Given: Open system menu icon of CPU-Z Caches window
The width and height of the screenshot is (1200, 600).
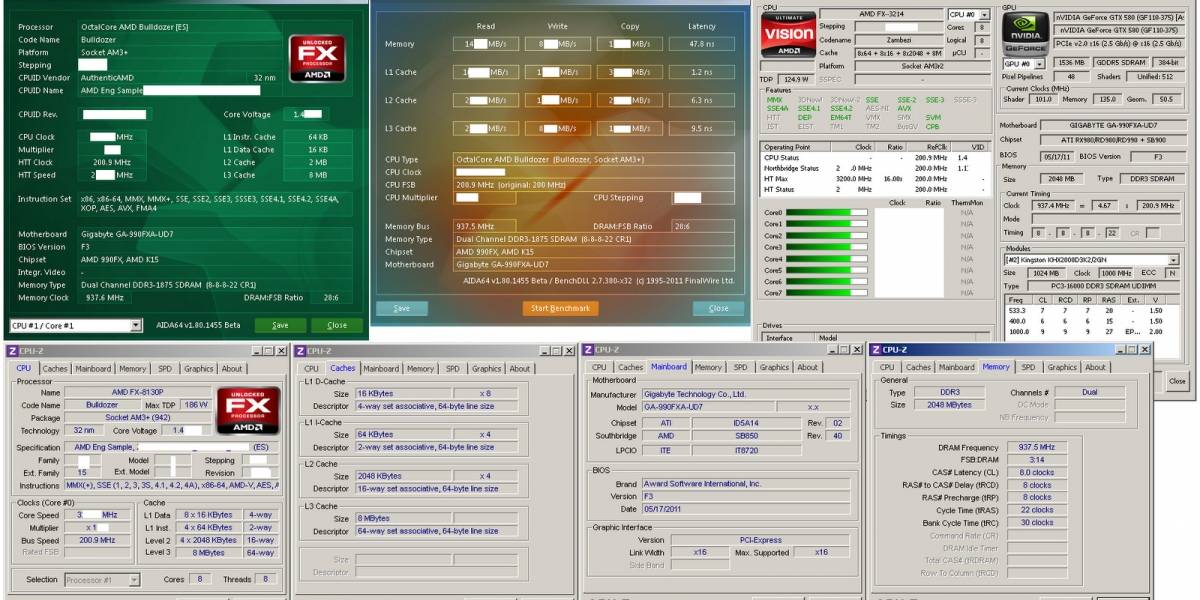Looking at the screenshot, I should (x=299, y=351).
